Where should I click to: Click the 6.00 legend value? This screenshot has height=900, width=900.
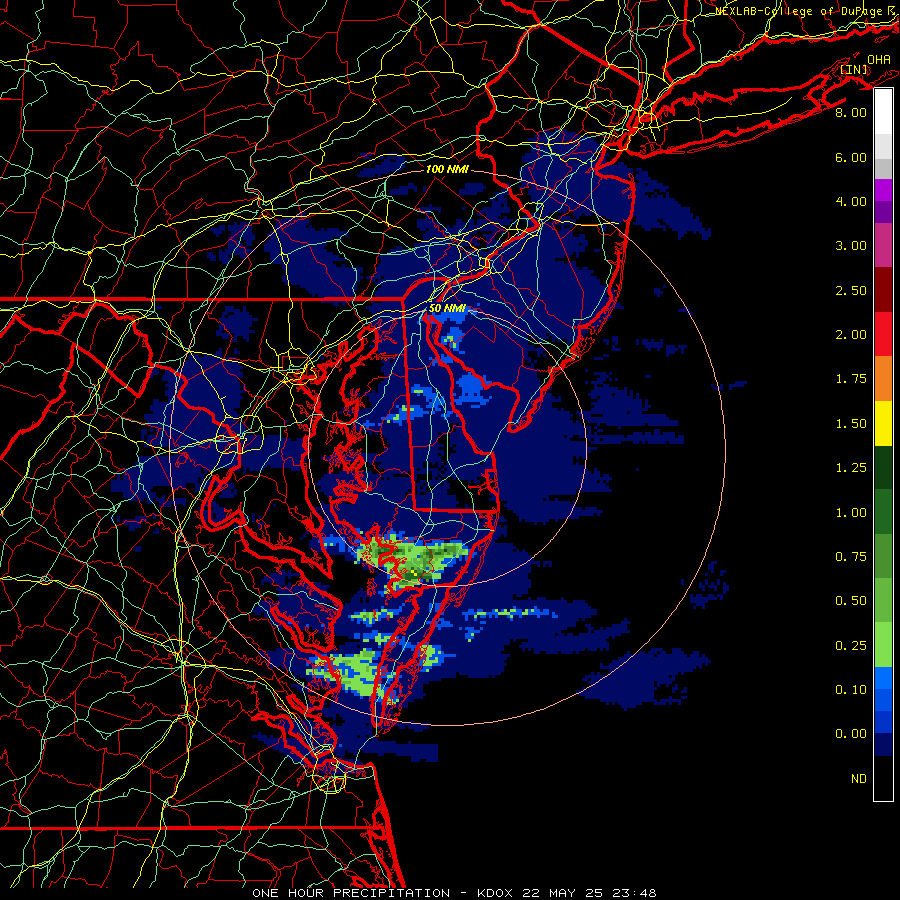(x=851, y=157)
